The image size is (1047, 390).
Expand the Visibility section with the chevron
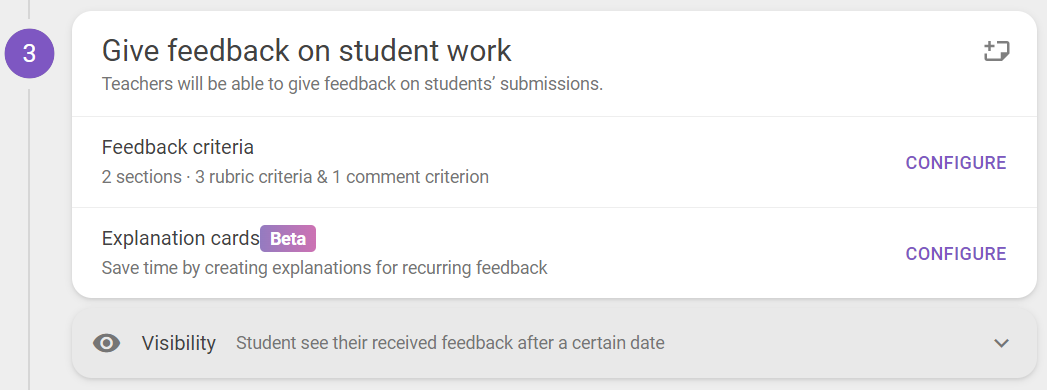(x=1001, y=343)
